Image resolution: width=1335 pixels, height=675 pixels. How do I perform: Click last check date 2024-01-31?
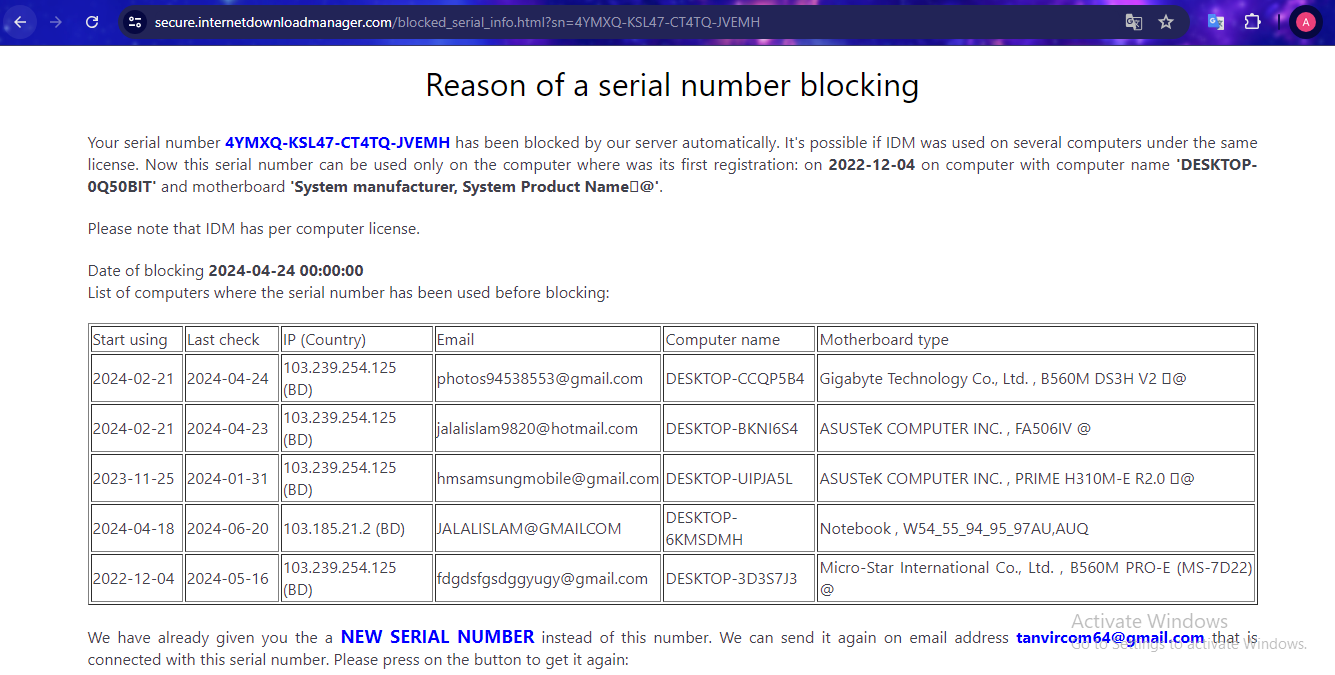228,478
